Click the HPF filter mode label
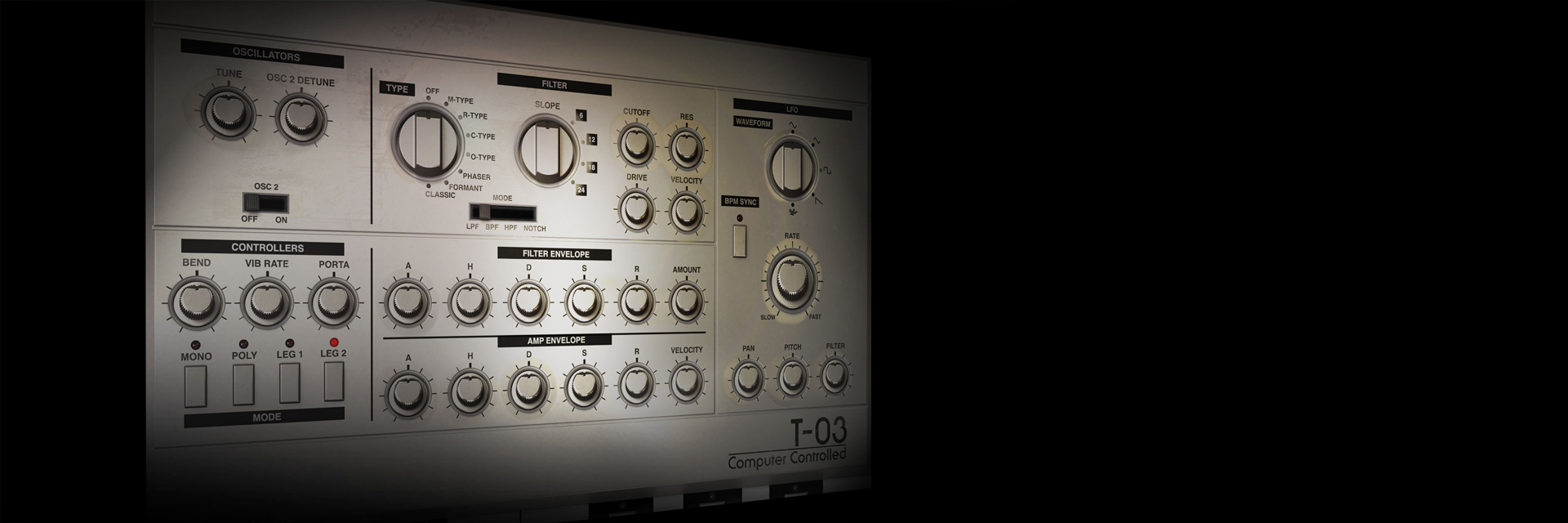 coord(510,228)
